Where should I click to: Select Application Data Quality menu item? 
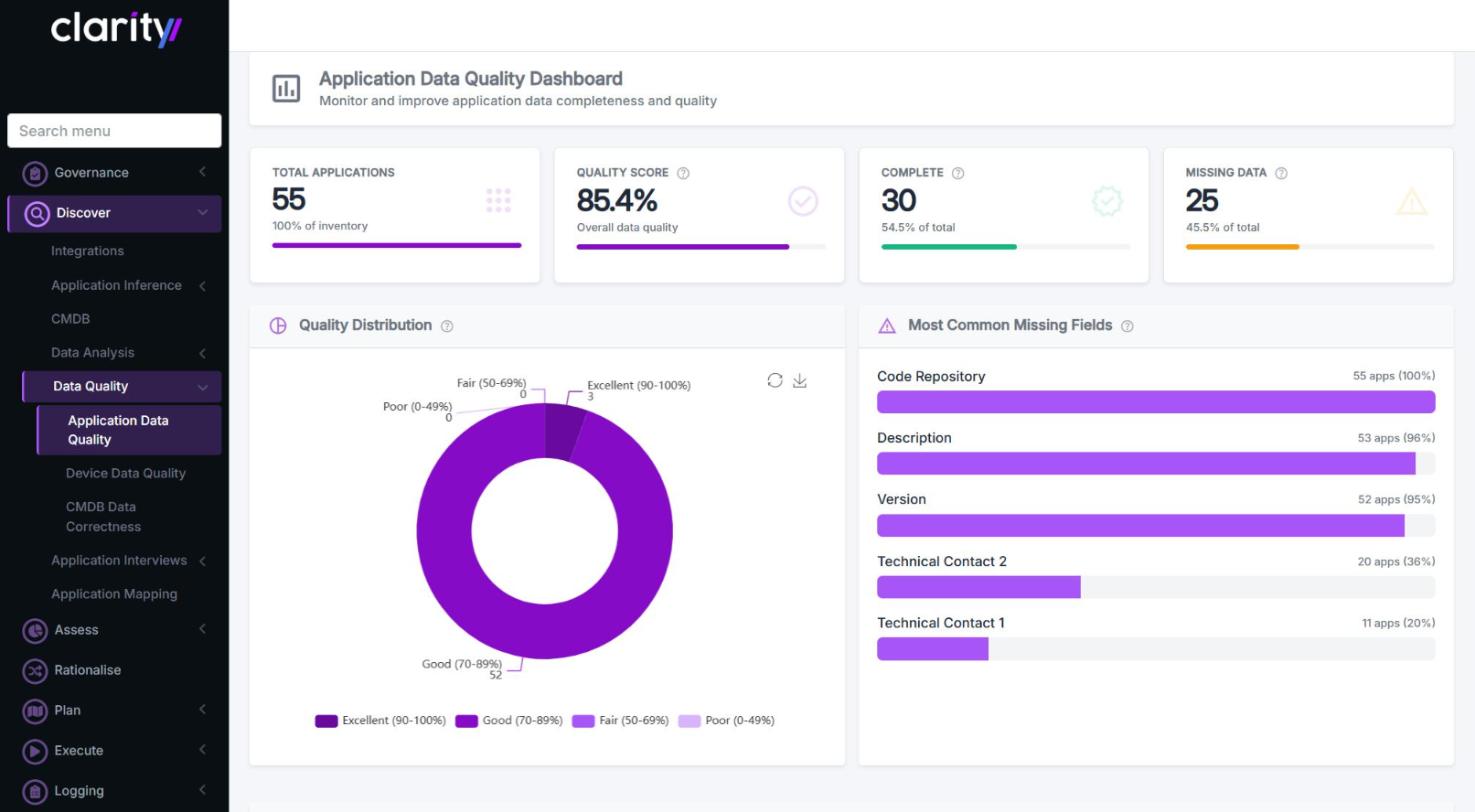coord(129,430)
